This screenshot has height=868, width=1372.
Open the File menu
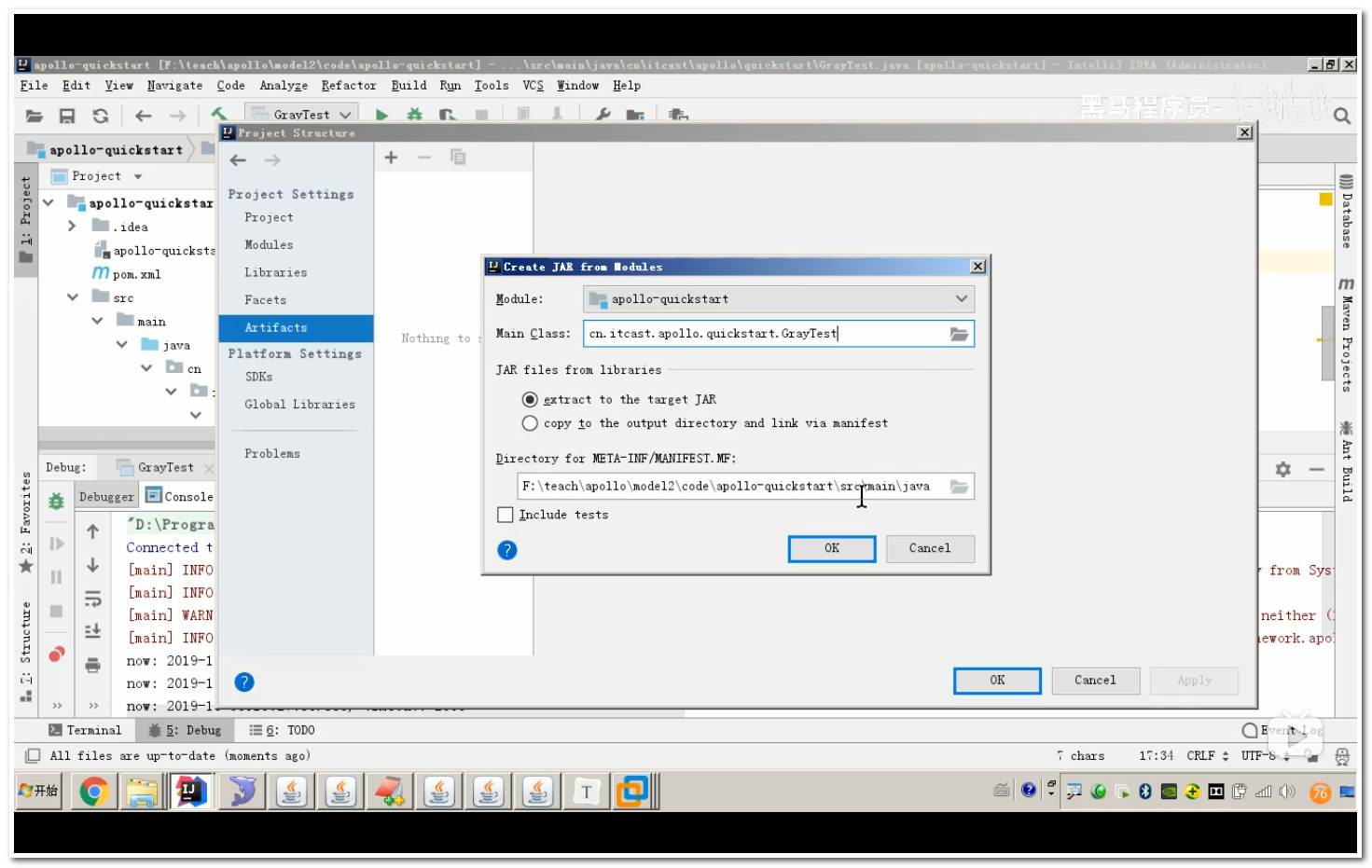(34, 86)
